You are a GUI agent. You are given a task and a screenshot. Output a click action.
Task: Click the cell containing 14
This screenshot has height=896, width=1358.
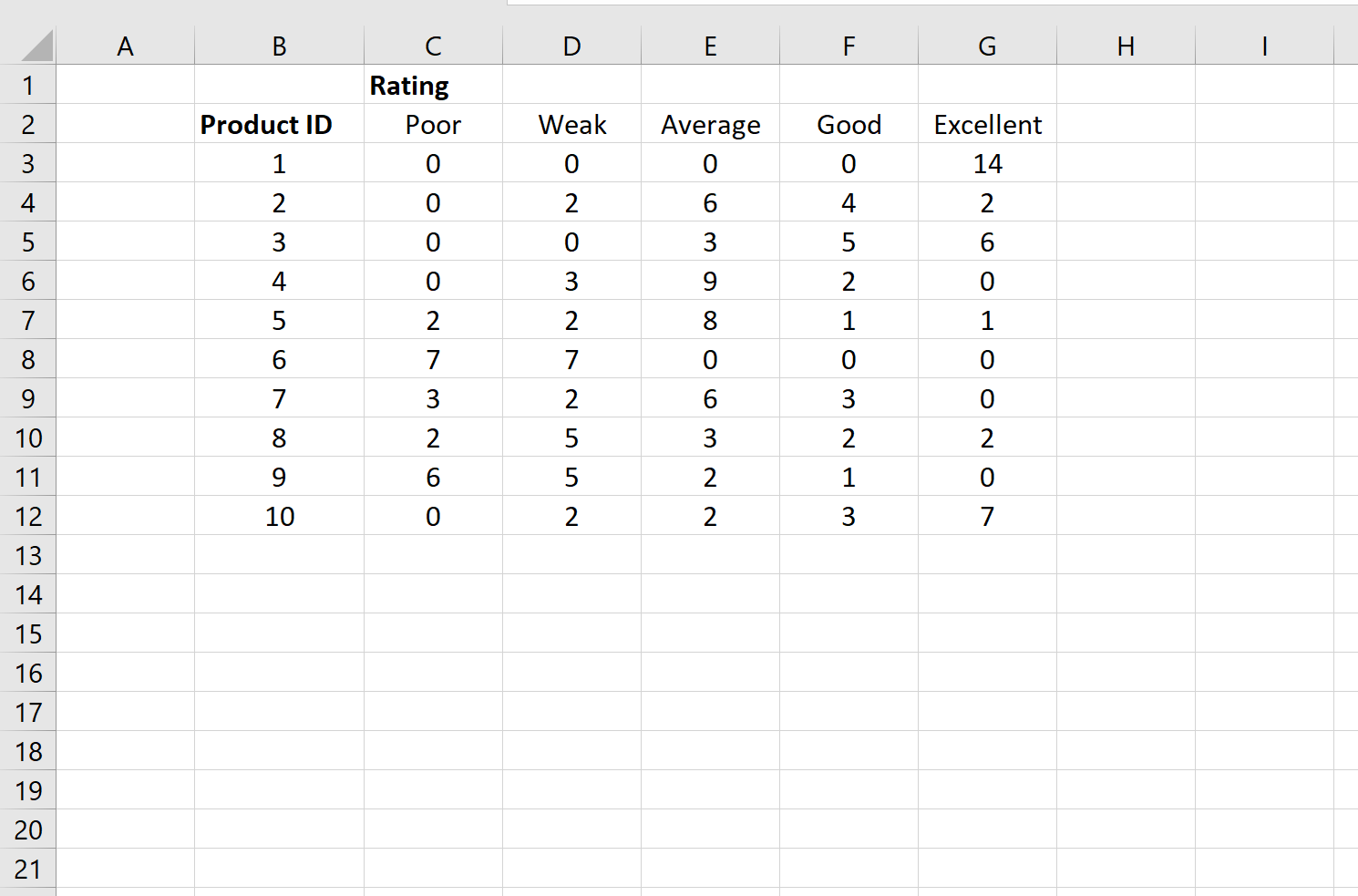click(x=987, y=163)
